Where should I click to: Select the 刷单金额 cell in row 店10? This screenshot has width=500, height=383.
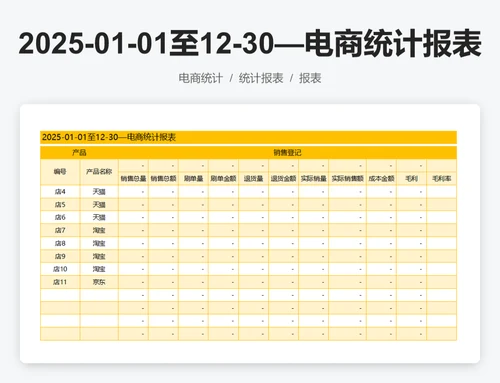coord(223,269)
